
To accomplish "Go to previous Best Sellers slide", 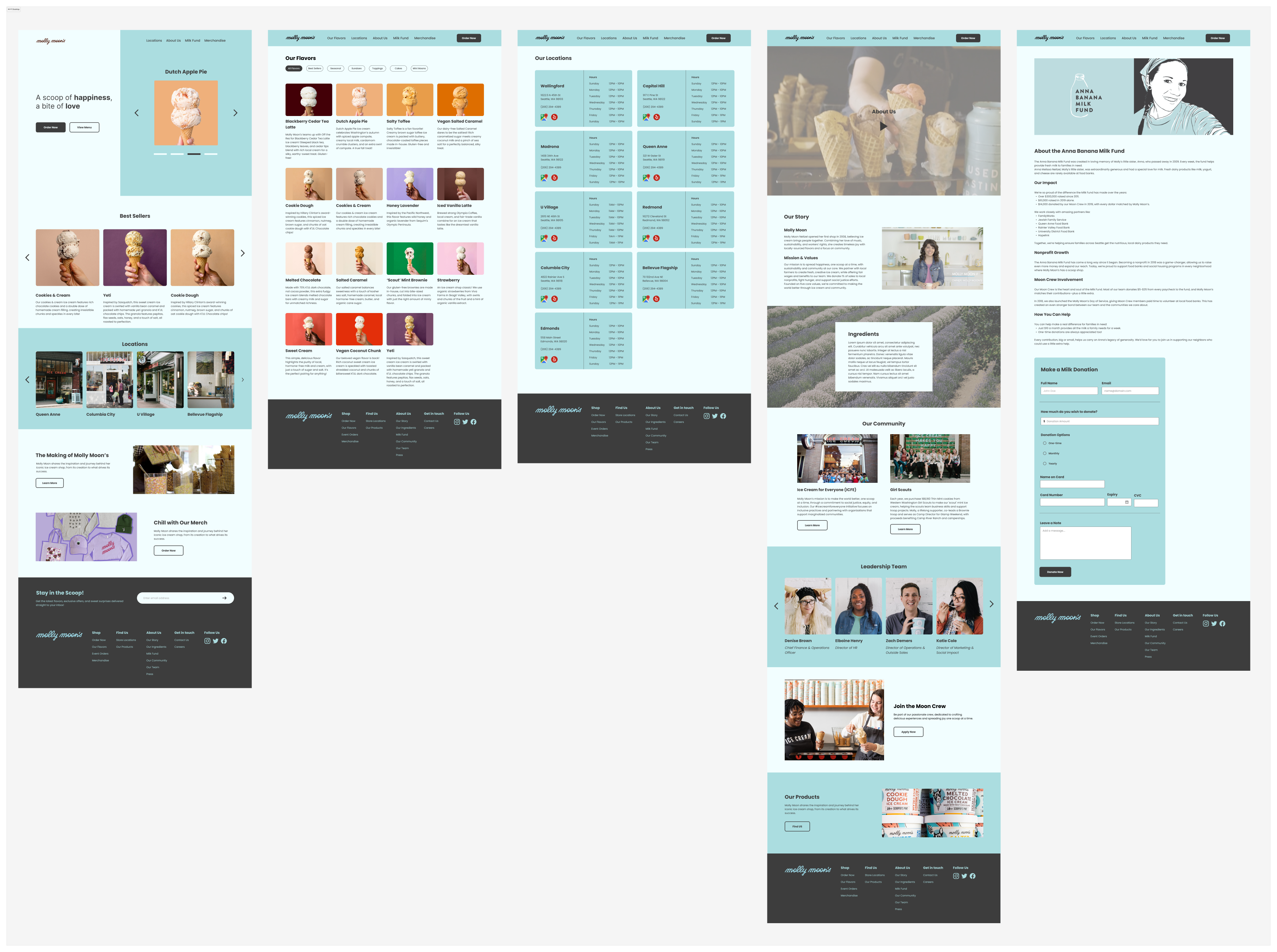I will click(x=27, y=258).
